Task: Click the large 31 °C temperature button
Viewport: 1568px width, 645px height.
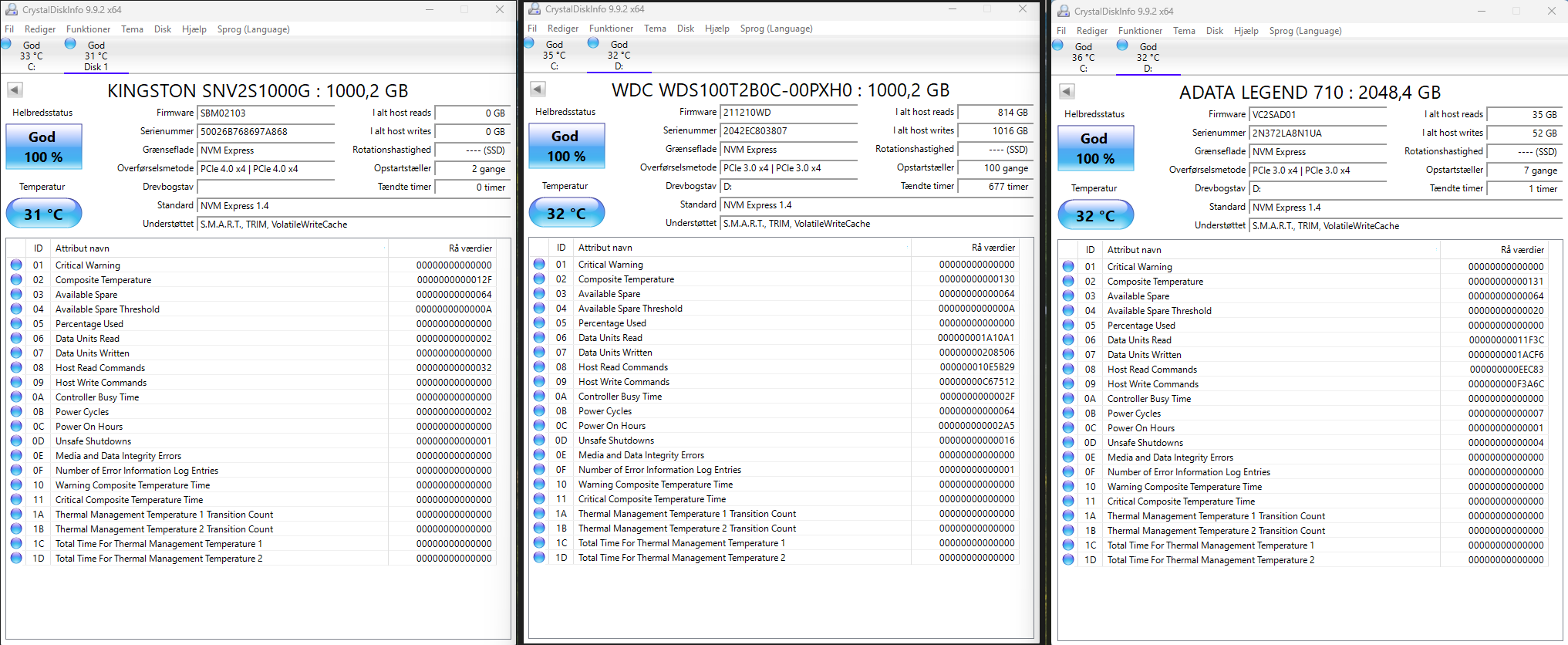Action: click(x=43, y=214)
